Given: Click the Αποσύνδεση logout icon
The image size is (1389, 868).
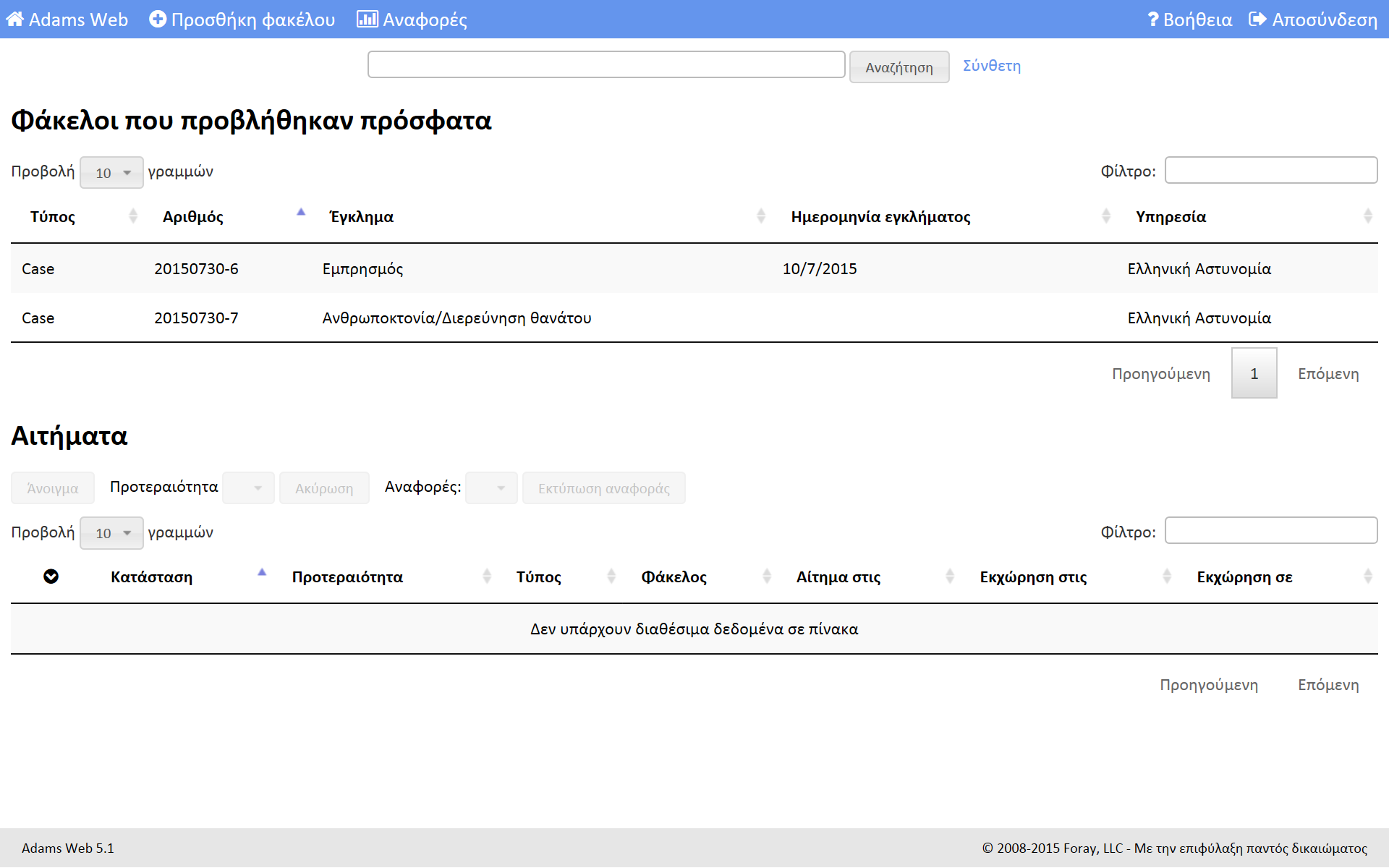Looking at the screenshot, I should pos(1257,20).
